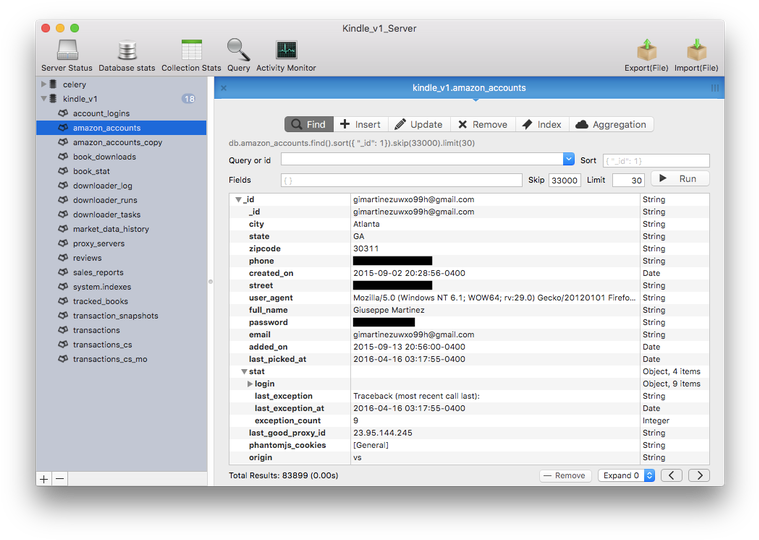Select the transaction_snapshots collection

[121, 315]
